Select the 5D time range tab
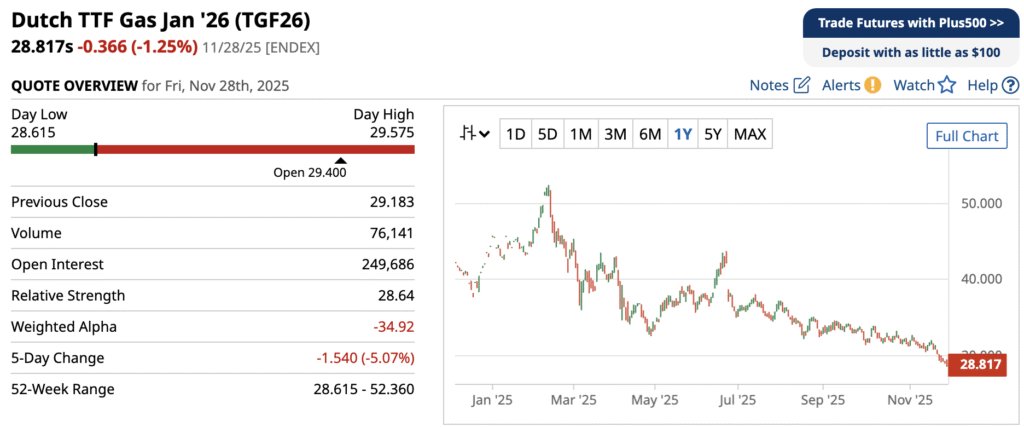1024x427 pixels. [x=547, y=134]
